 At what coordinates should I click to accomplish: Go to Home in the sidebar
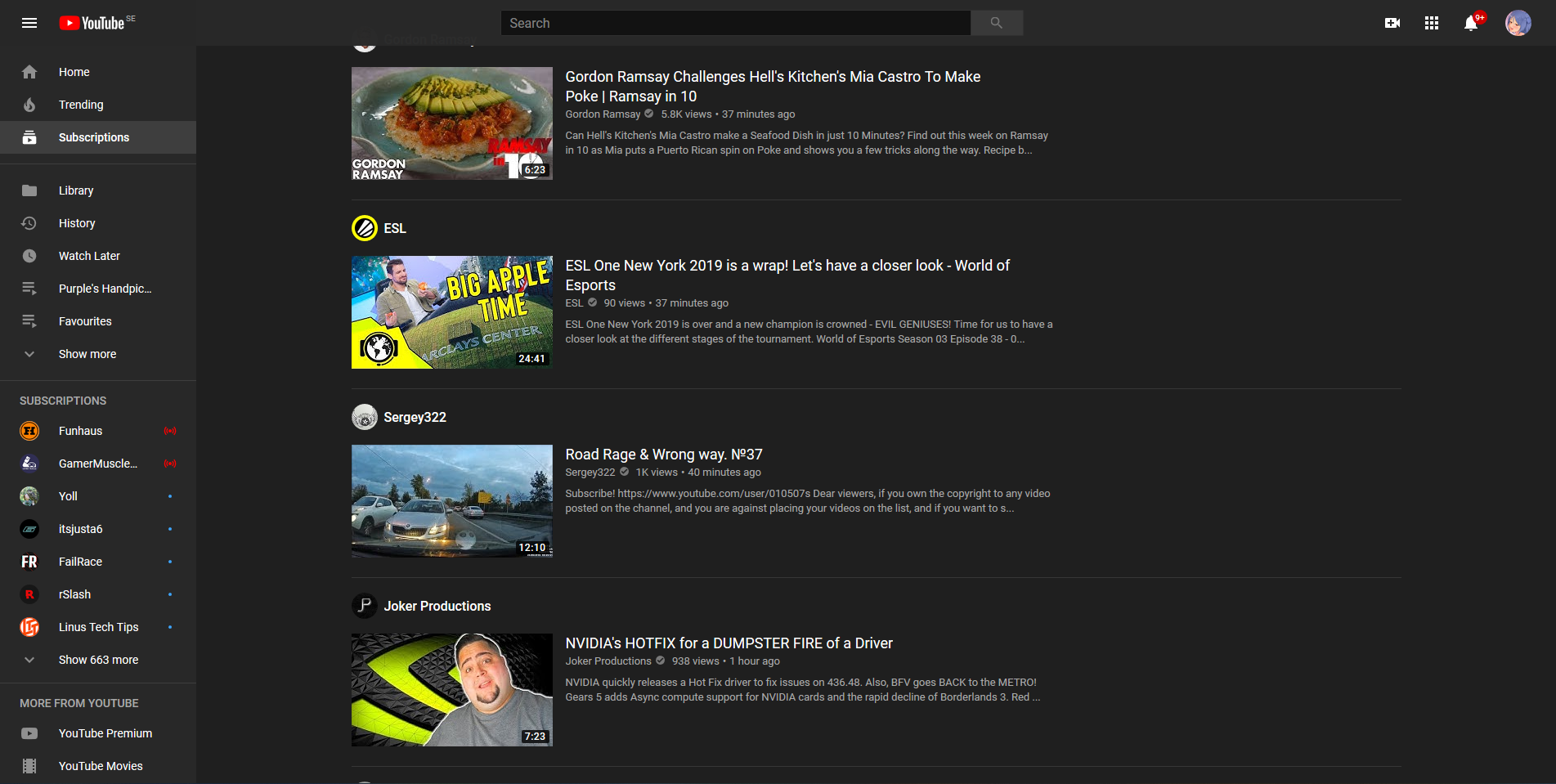click(x=98, y=72)
